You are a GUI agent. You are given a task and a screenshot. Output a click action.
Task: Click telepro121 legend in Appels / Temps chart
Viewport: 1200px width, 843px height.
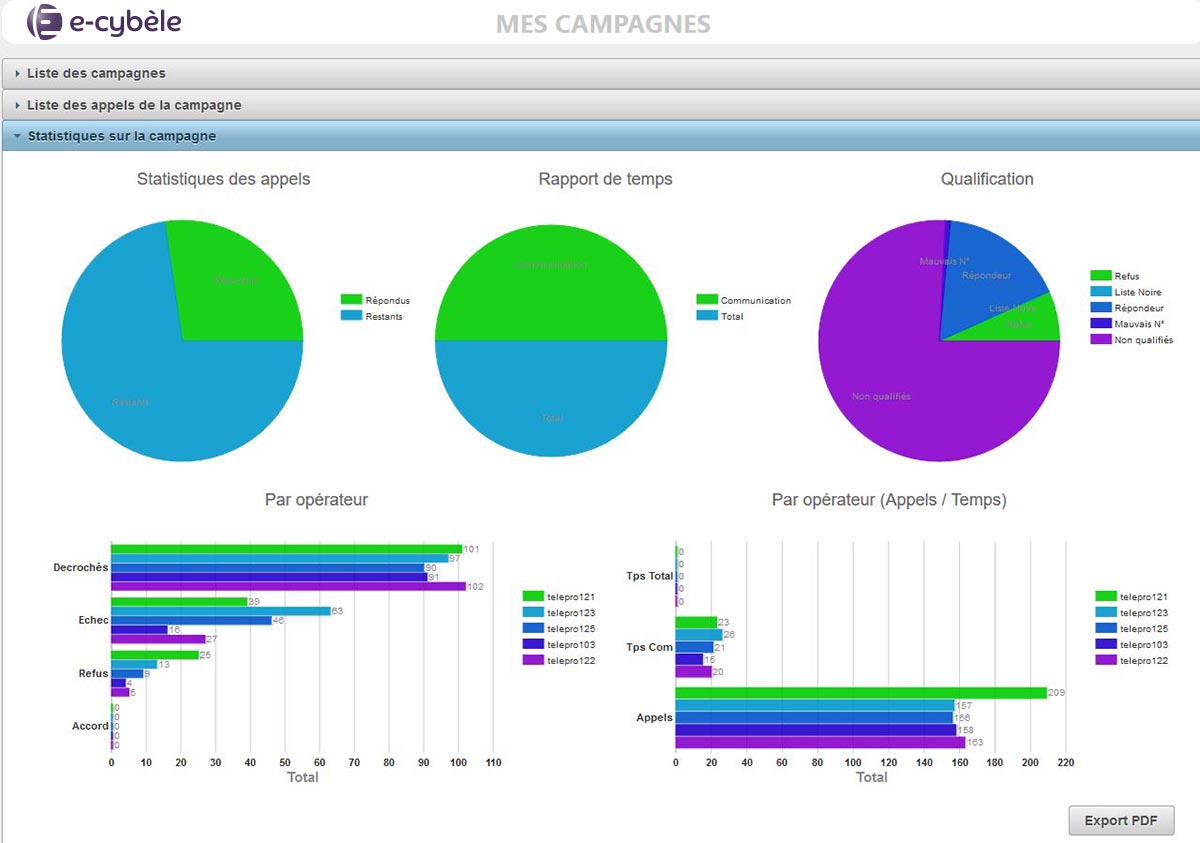[x=1132, y=597]
